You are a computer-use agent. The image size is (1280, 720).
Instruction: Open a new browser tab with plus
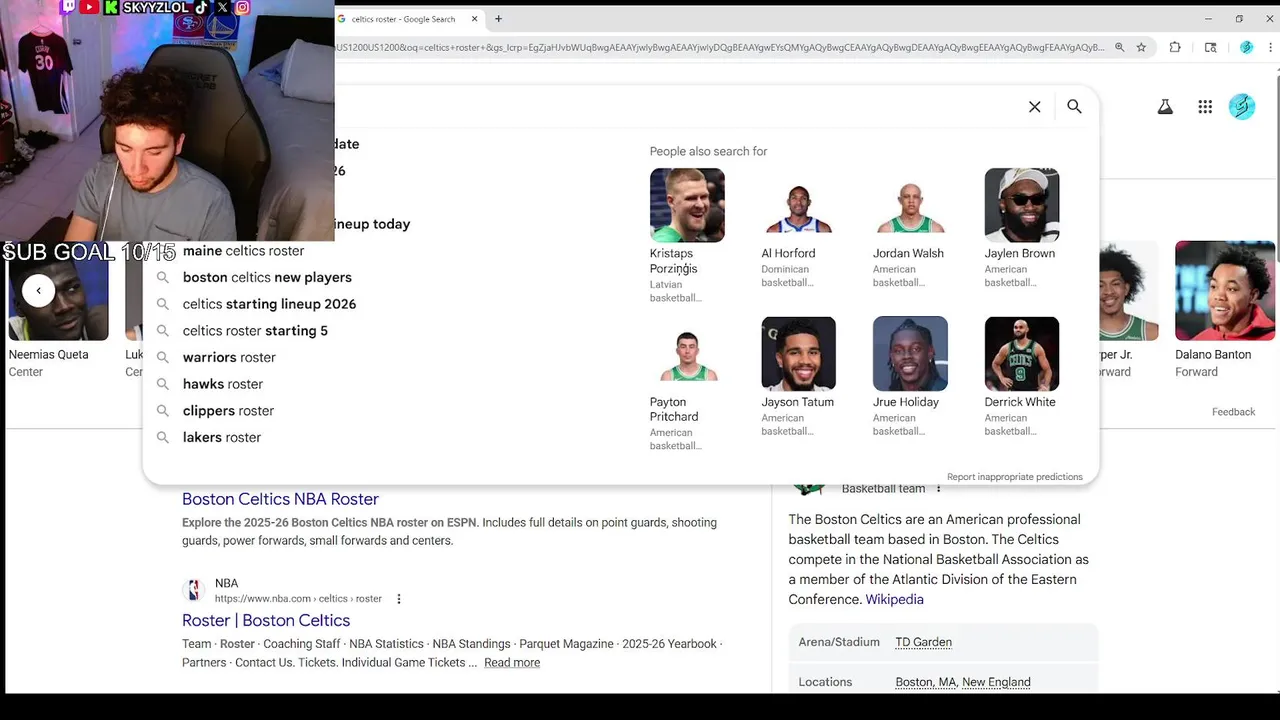(498, 18)
